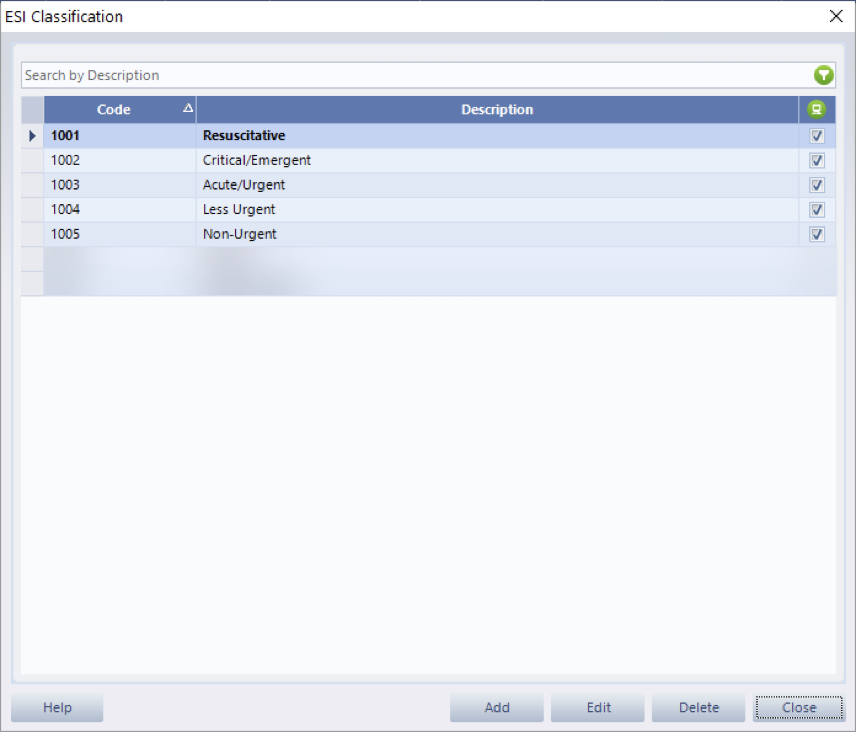Click the Edit button

click(x=599, y=707)
